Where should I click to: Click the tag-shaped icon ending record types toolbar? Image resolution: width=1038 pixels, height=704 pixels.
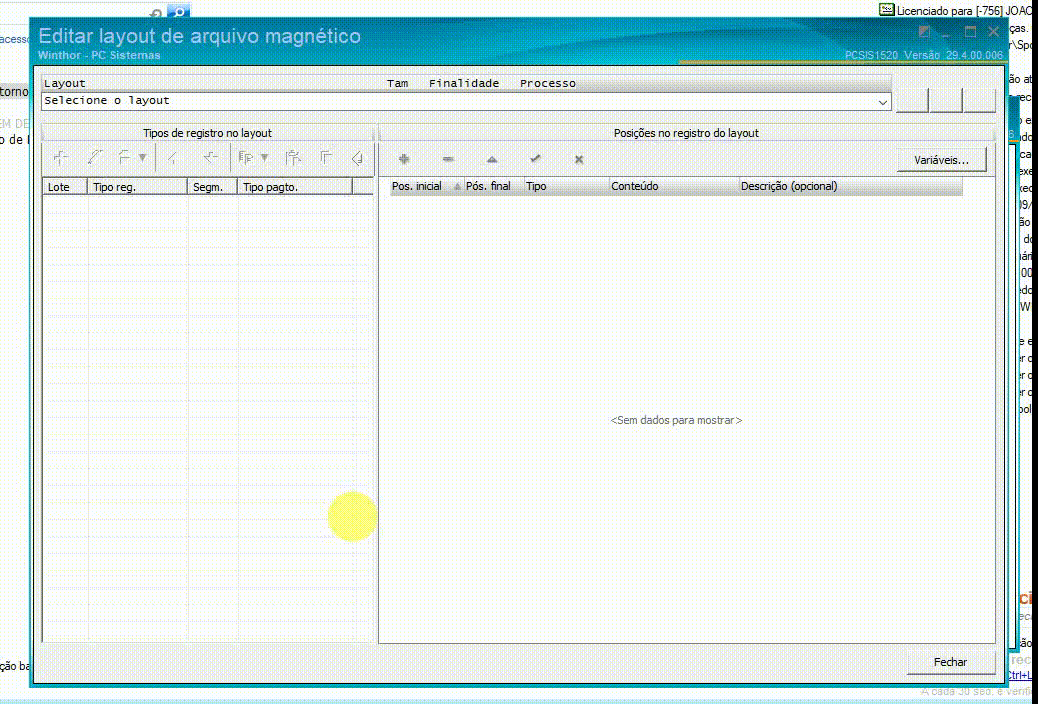click(x=357, y=158)
